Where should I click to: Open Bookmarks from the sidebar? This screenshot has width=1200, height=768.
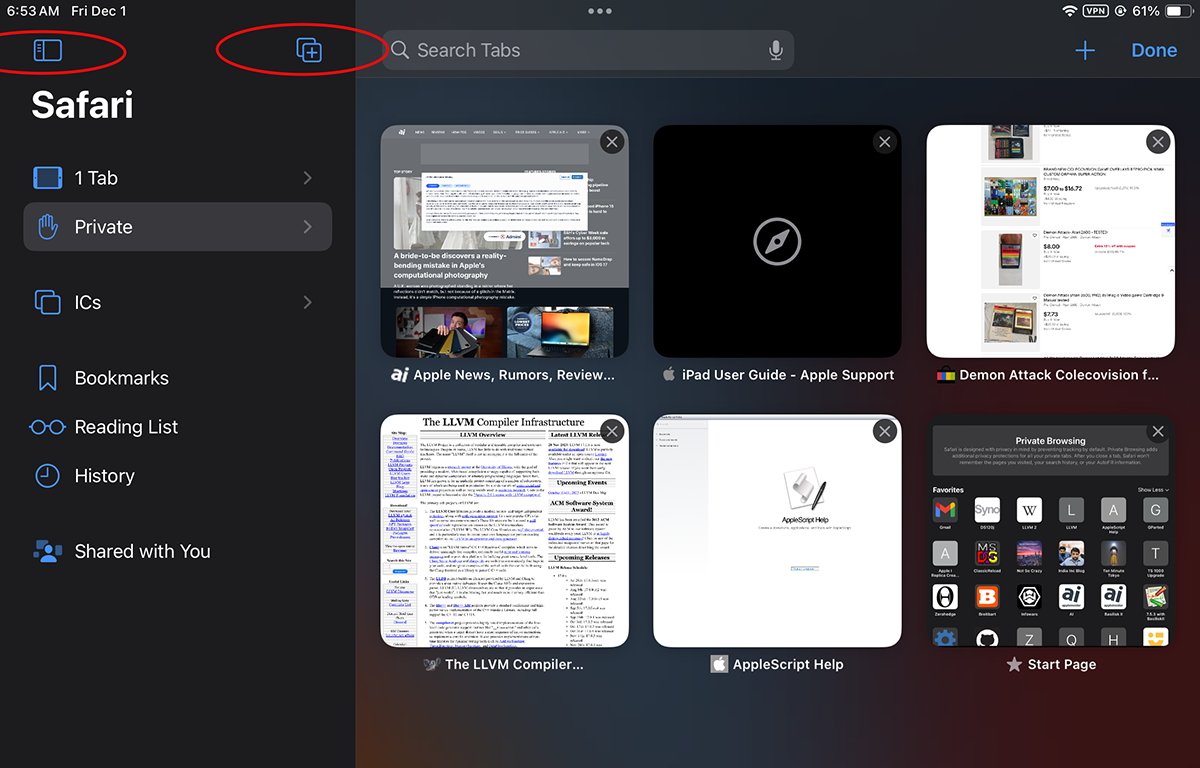[121, 378]
